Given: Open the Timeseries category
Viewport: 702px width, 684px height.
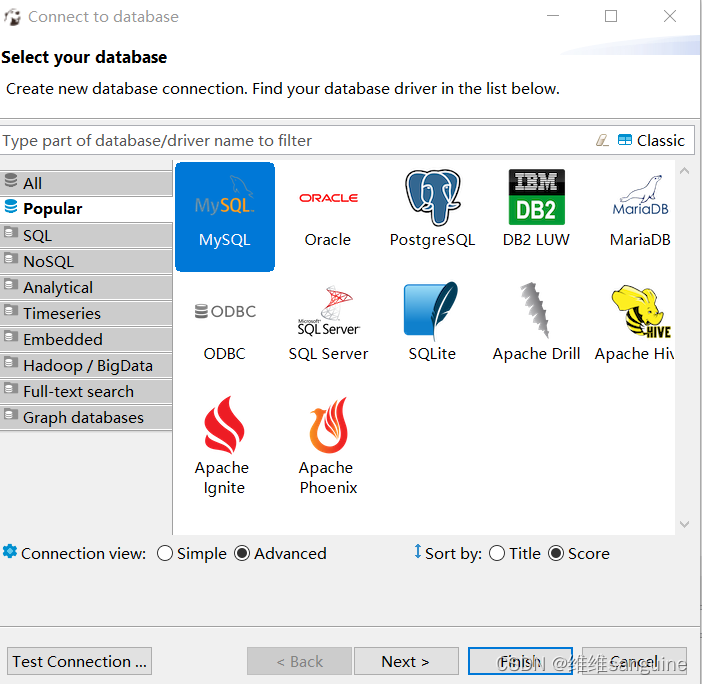Looking at the screenshot, I should click(86, 313).
